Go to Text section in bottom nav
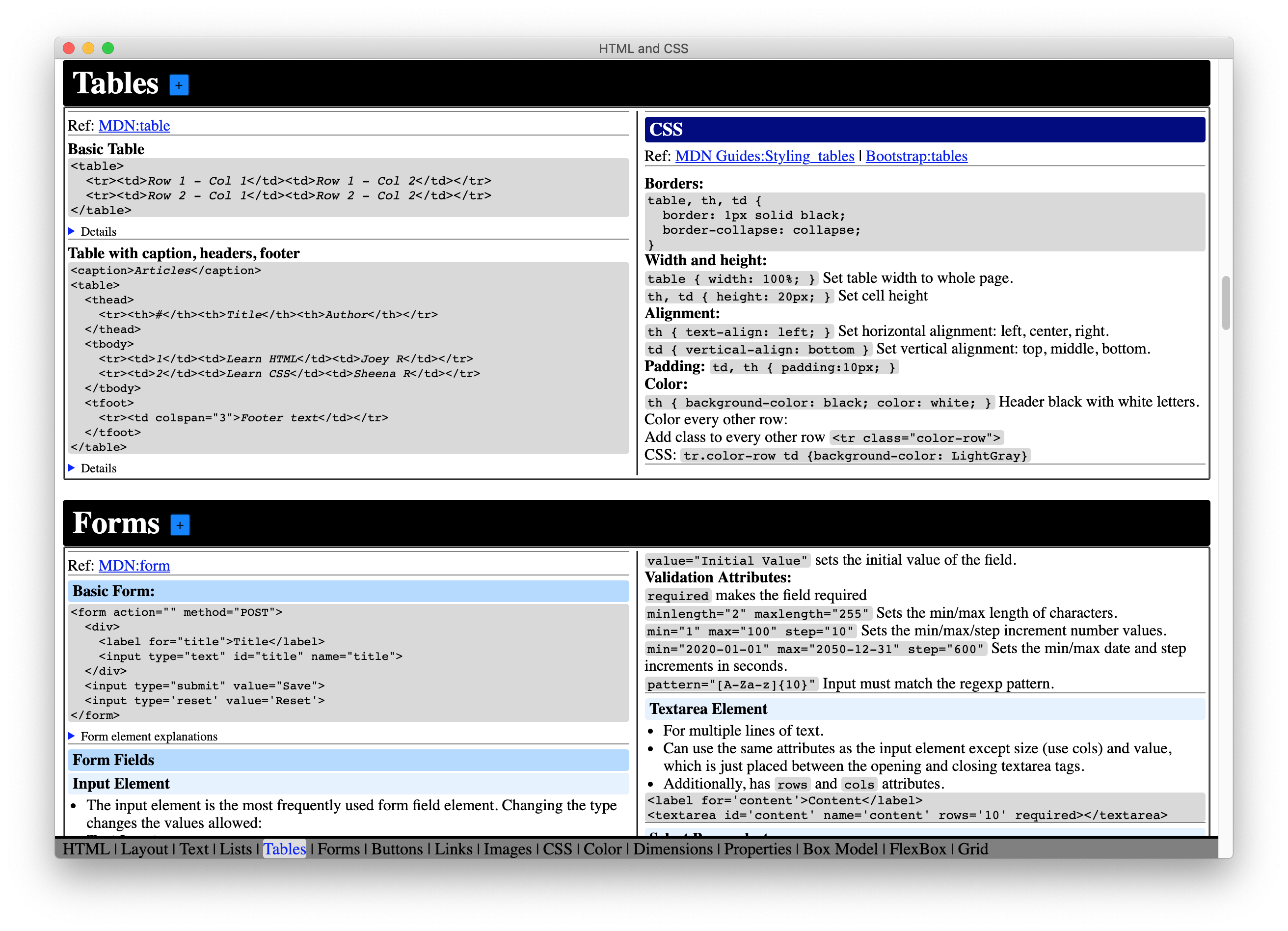Viewport: 1288px width, 931px height. tap(194, 849)
